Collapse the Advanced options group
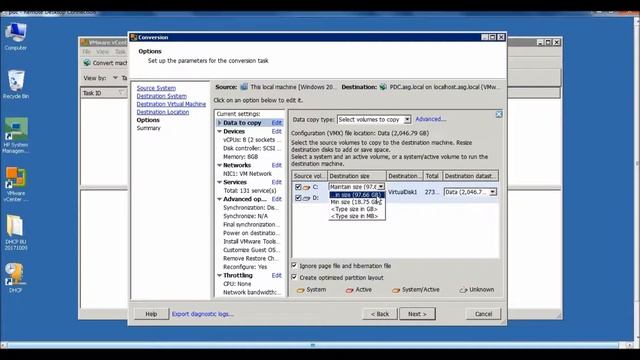The image size is (640, 360). (x=220, y=199)
